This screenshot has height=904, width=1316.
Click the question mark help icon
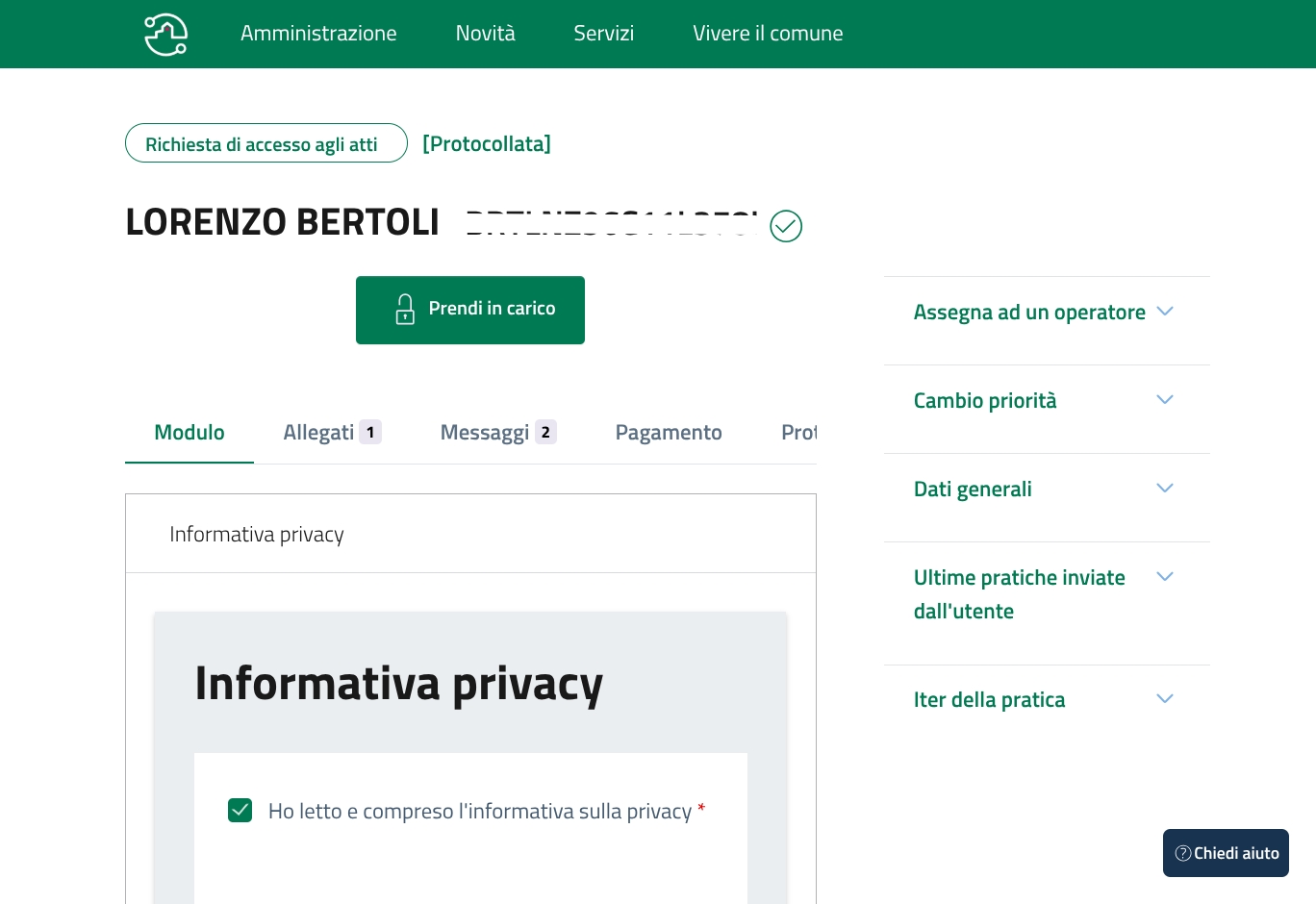pyautogui.click(x=1183, y=853)
